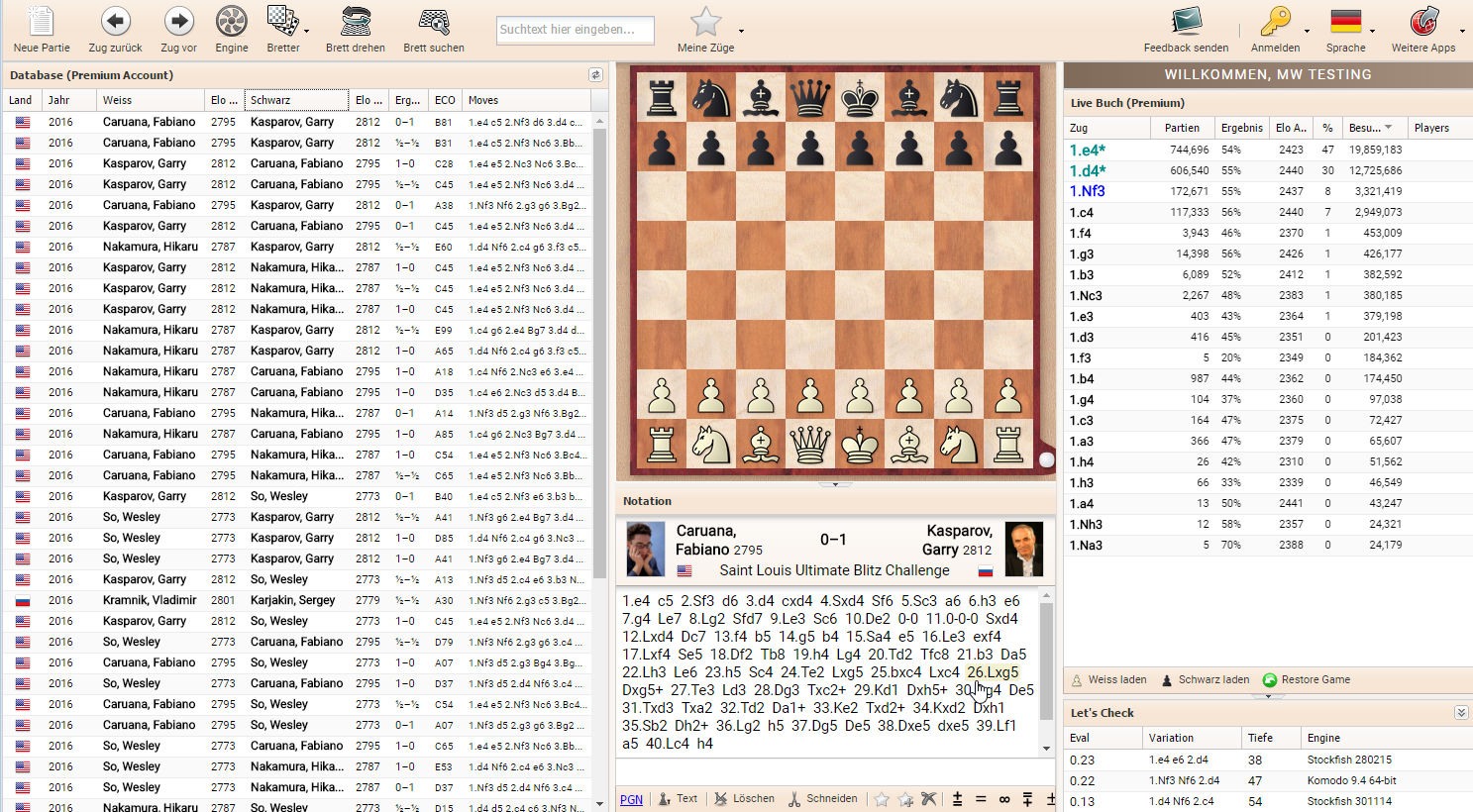Image resolution: width=1473 pixels, height=812 pixels.
Task: Click the Neue Partie icon
Action: coord(42,21)
